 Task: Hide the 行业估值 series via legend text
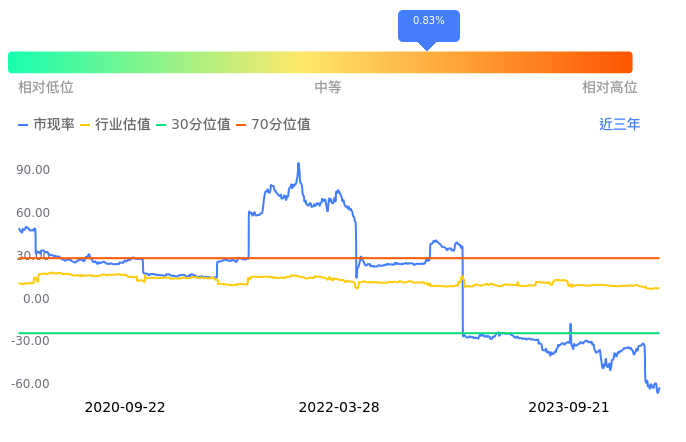[x=123, y=125]
